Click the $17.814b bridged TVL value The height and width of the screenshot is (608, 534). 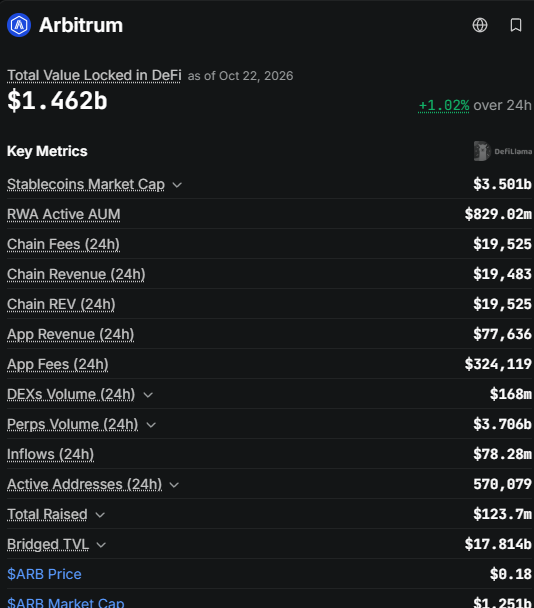[x=498, y=544]
